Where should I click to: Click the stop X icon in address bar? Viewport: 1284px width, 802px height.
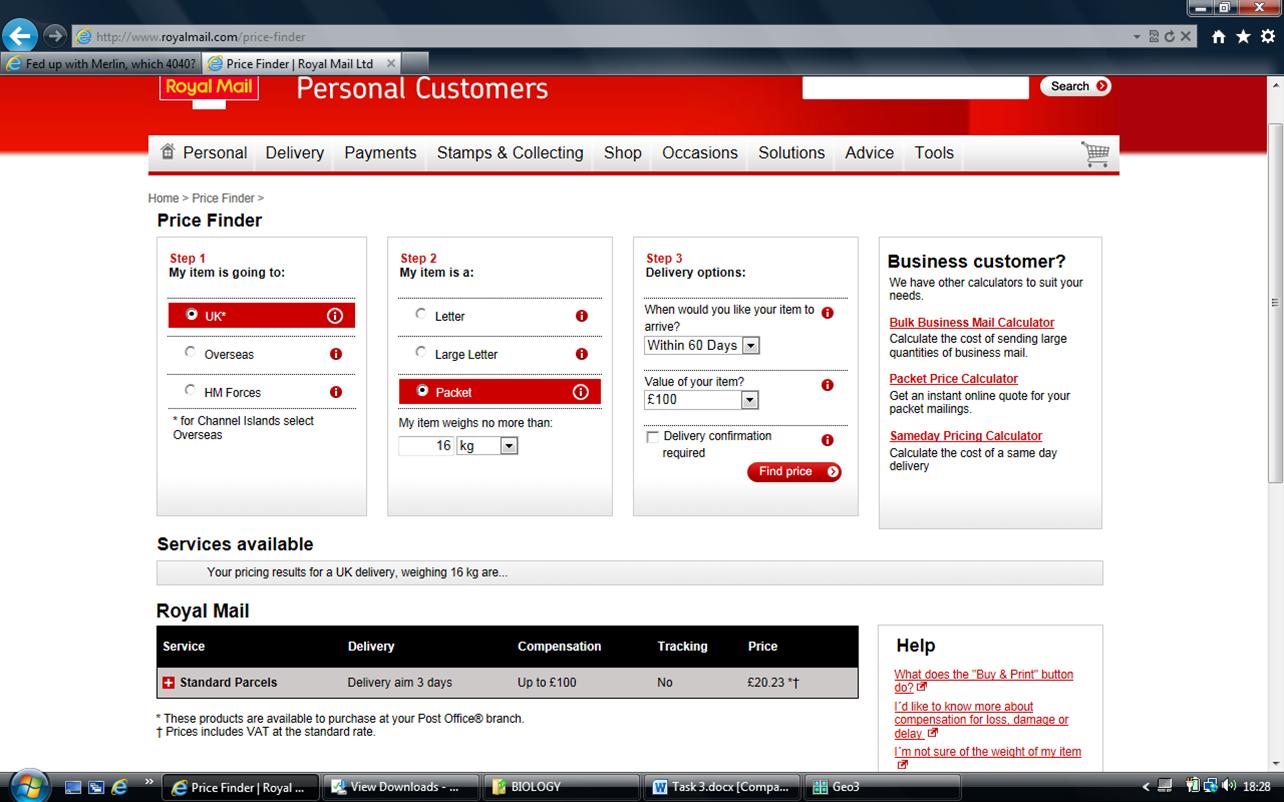pos(1185,36)
